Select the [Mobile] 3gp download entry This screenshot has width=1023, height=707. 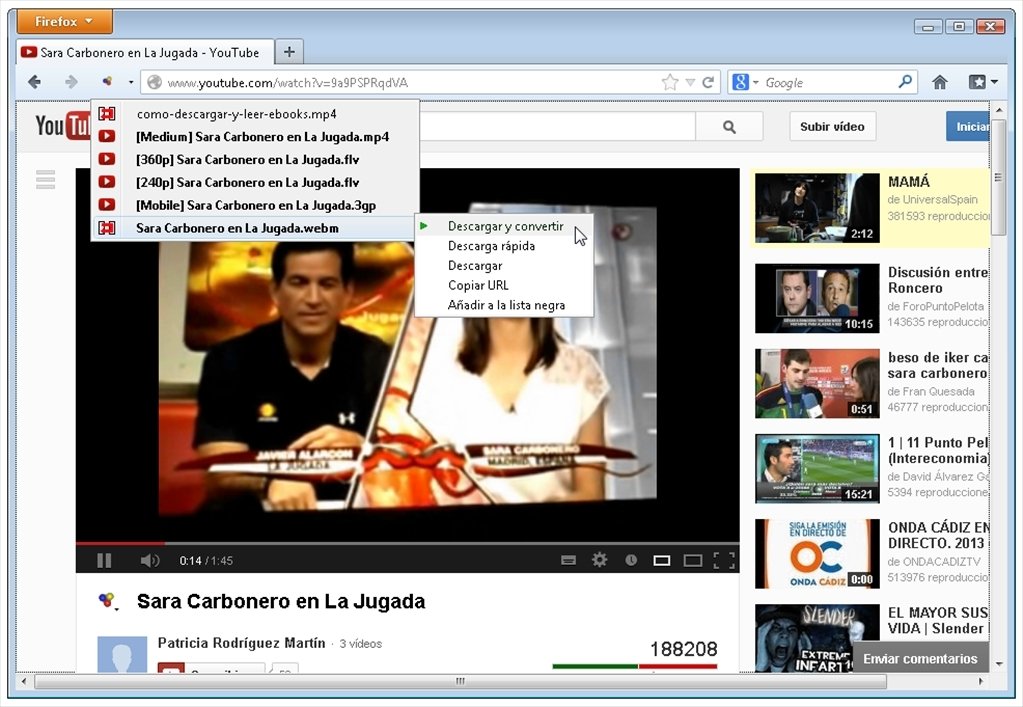254,205
